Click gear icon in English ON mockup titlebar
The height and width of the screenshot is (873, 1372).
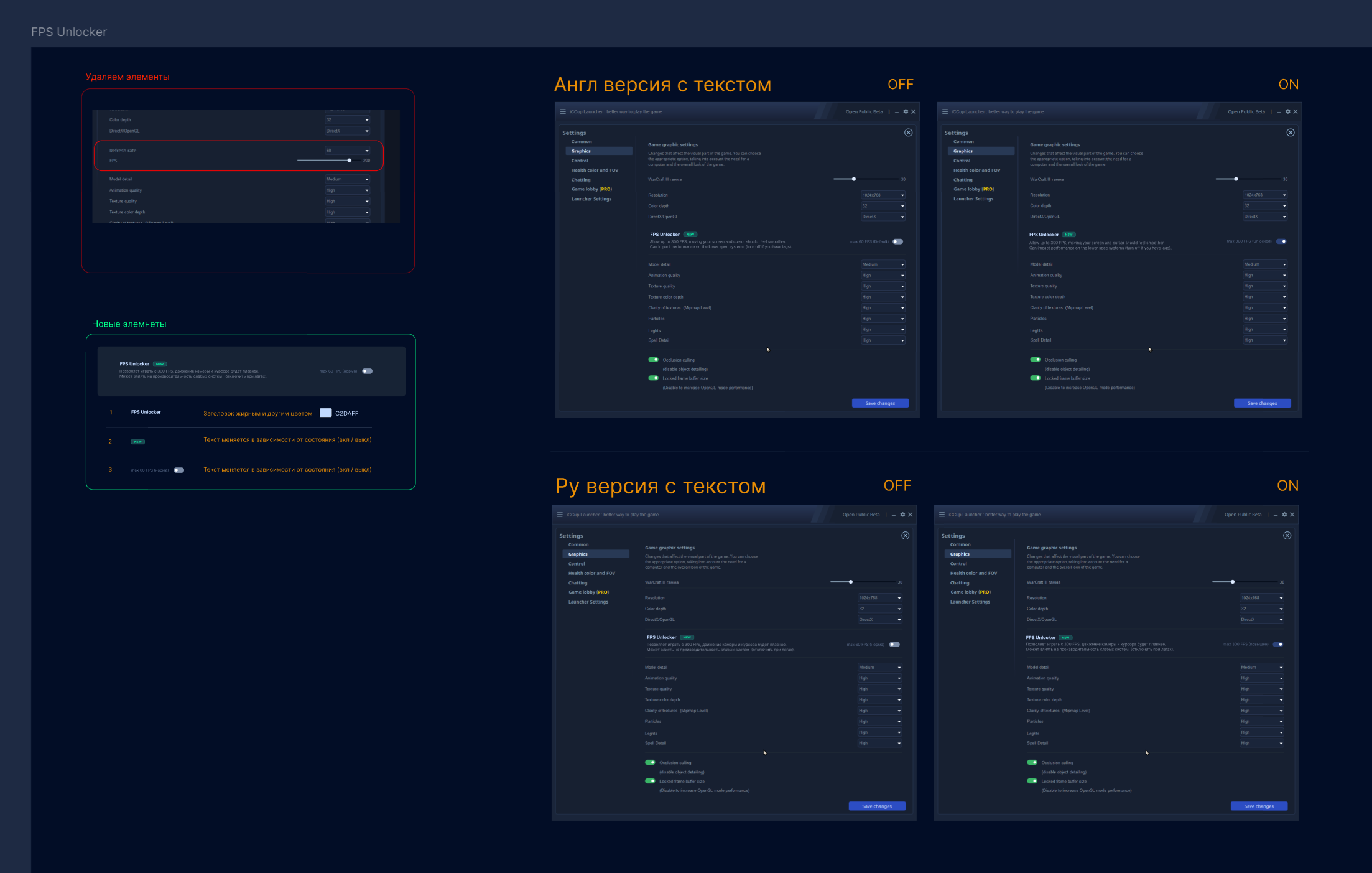coord(1287,112)
